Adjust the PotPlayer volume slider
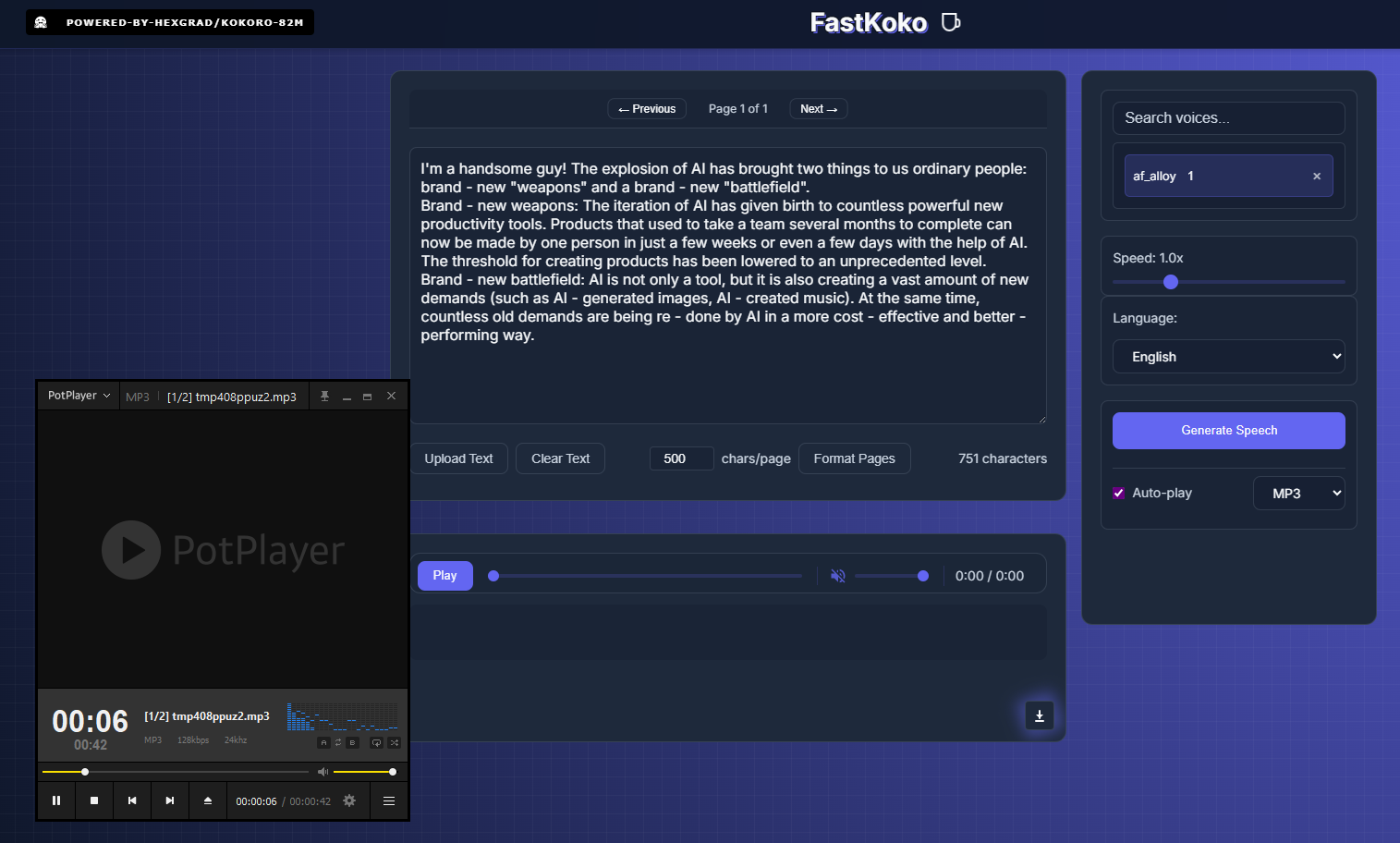 point(363,771)
